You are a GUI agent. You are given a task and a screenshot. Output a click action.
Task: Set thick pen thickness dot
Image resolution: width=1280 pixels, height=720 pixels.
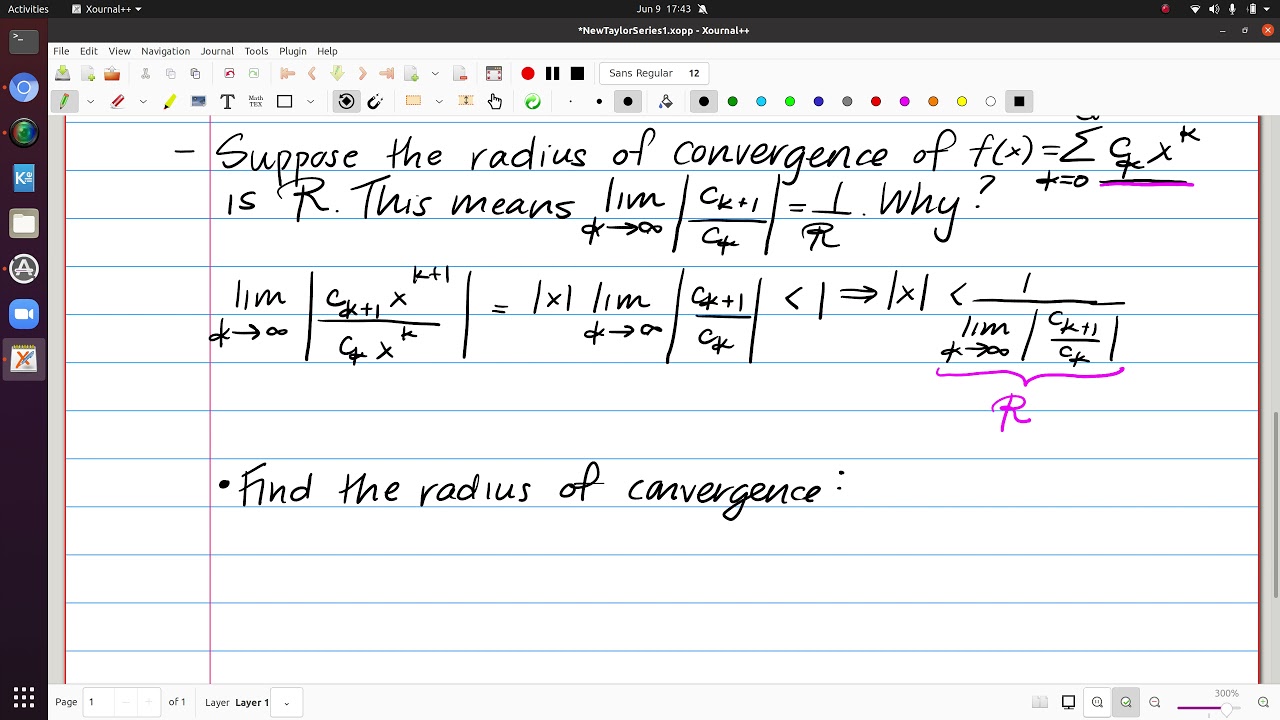[628, 101]
